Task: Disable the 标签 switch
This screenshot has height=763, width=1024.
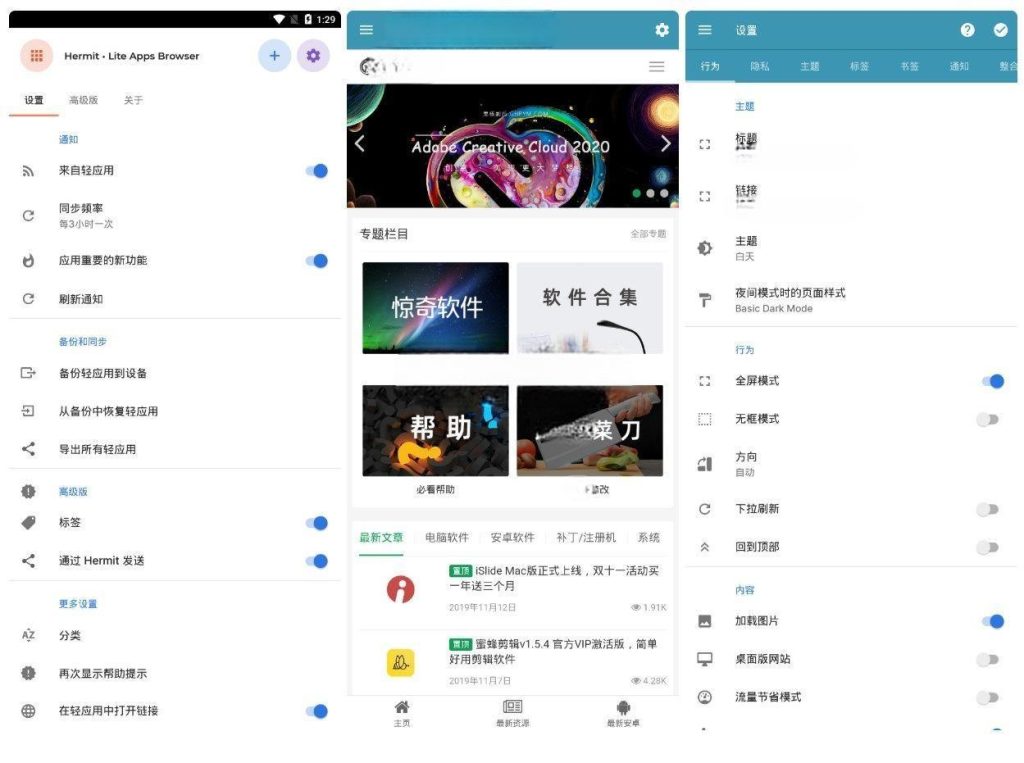Action: click(x=317, y=523)
